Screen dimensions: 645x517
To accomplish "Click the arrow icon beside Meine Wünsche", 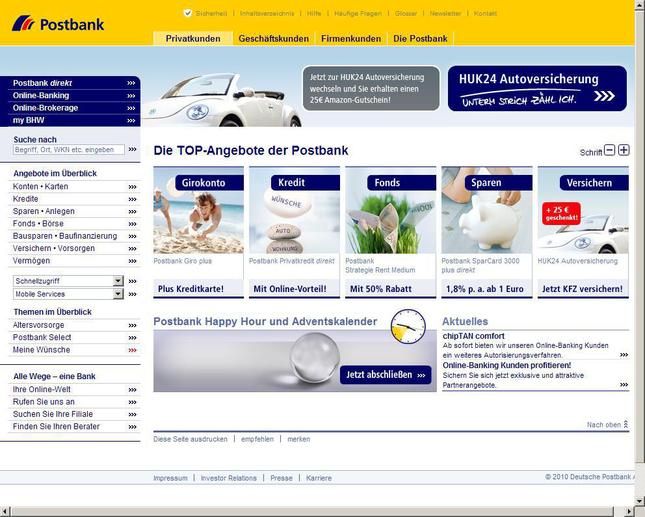I will tap(132, 350).
